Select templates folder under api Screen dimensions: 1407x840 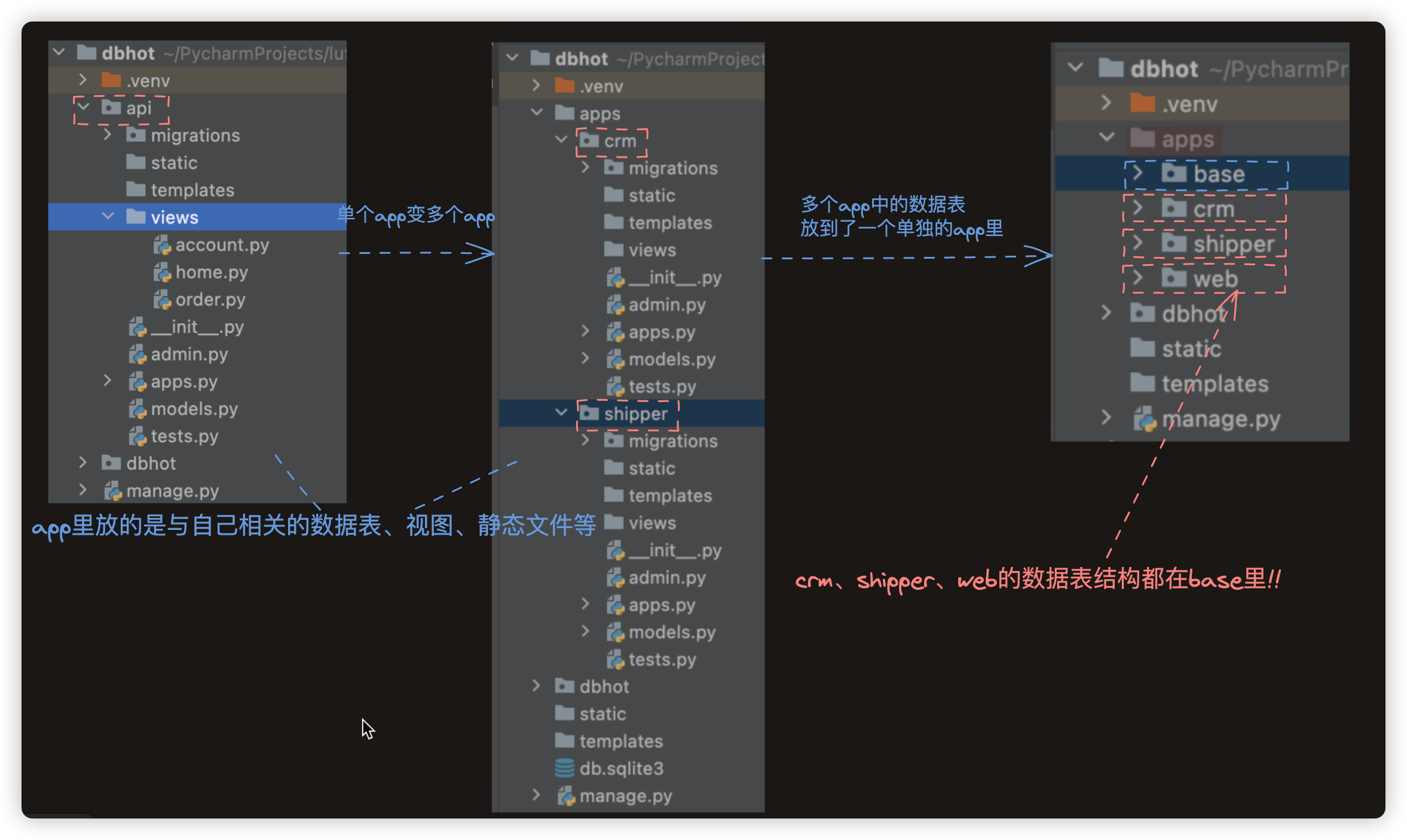pyautogui.click(x=192, y=190)
